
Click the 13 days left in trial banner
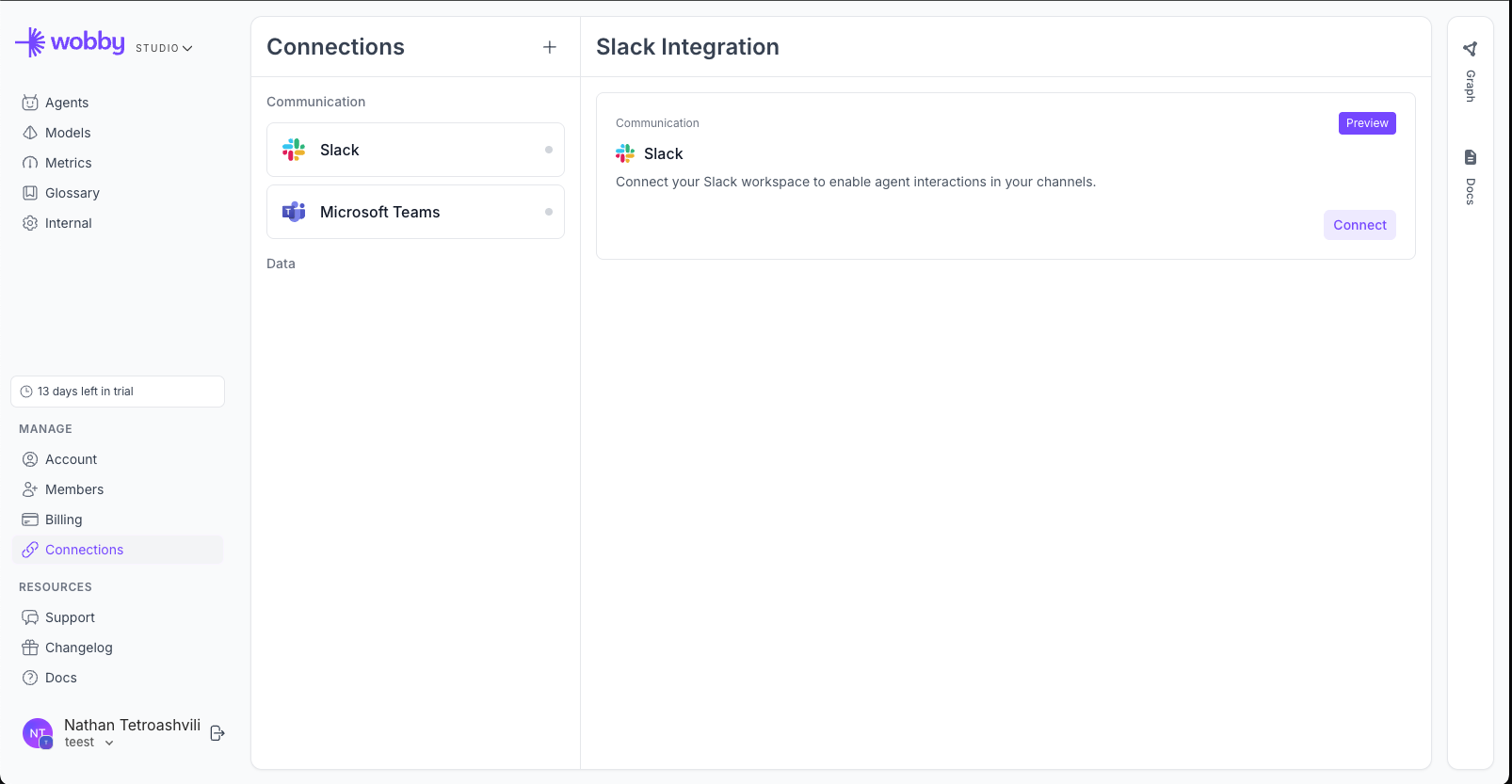tap(118, 392)
